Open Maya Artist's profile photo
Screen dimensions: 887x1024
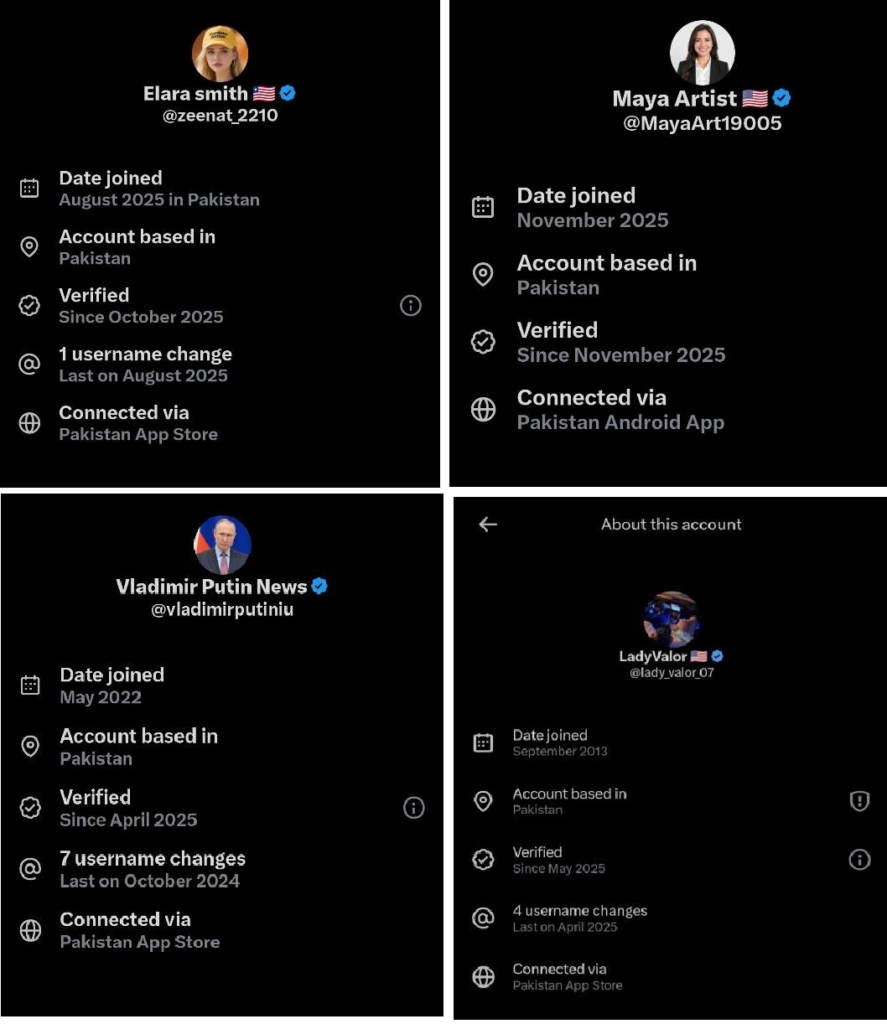pyautogui.click(x=702, y=53)
